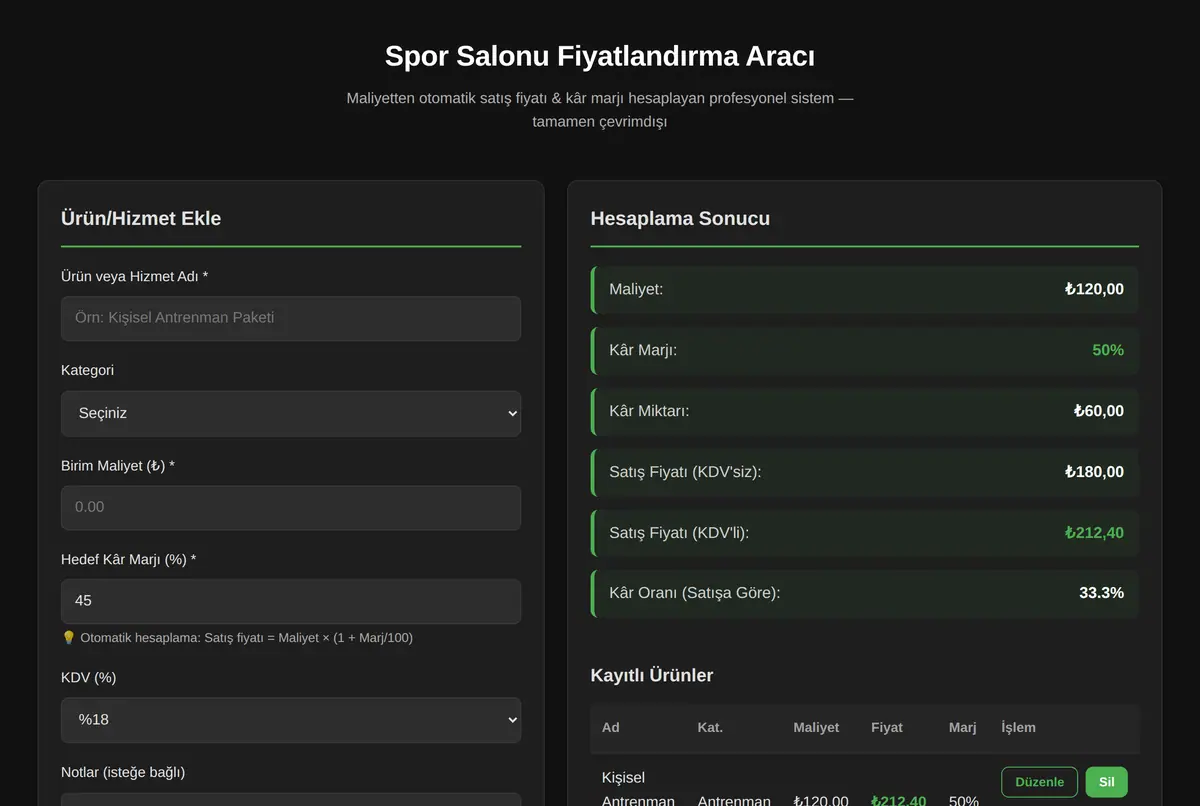Click the İşlem column header
The width and height of the screenshot is (1200, 806).
1018,727
